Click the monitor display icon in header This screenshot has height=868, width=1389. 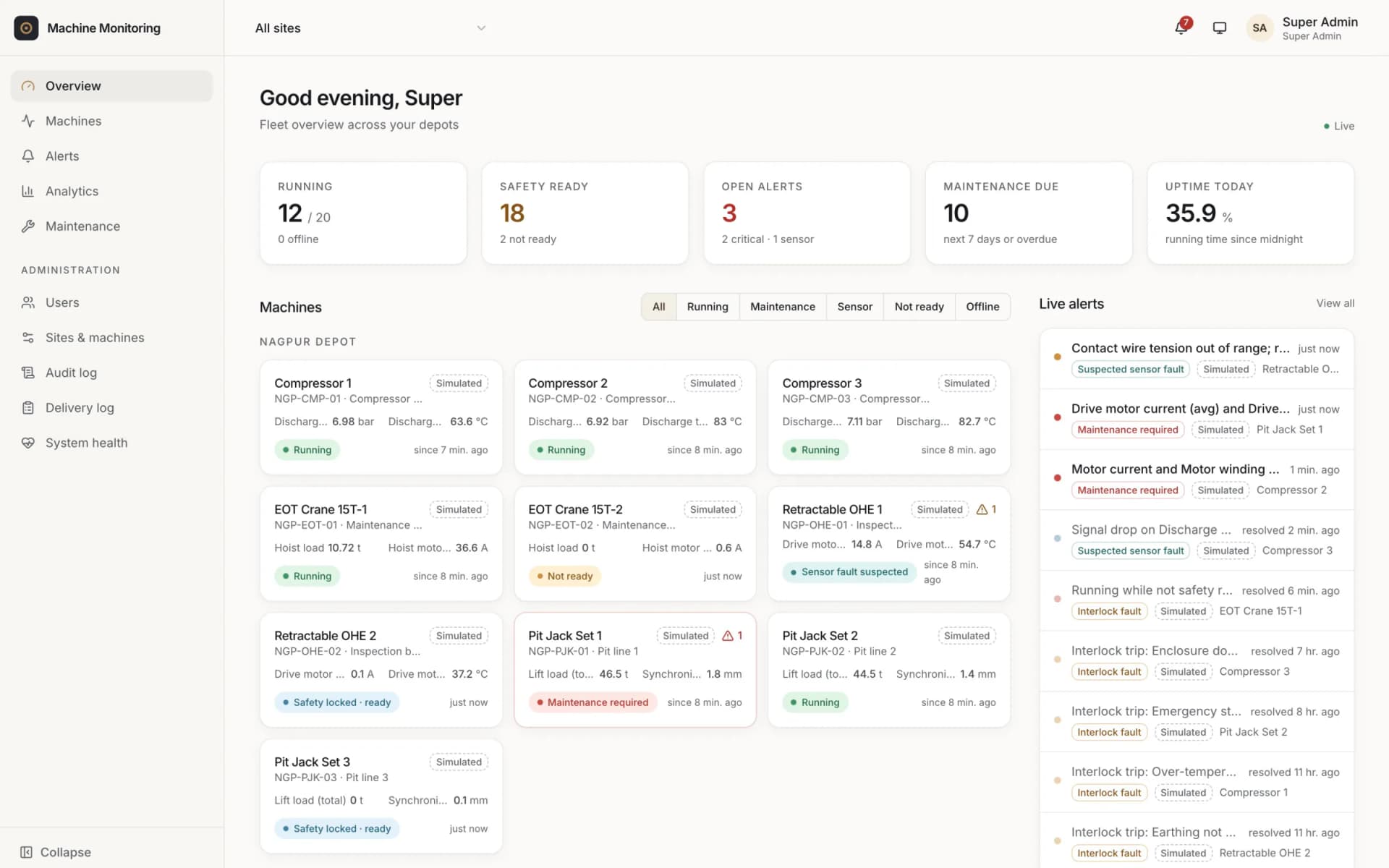coord(1220,27)
